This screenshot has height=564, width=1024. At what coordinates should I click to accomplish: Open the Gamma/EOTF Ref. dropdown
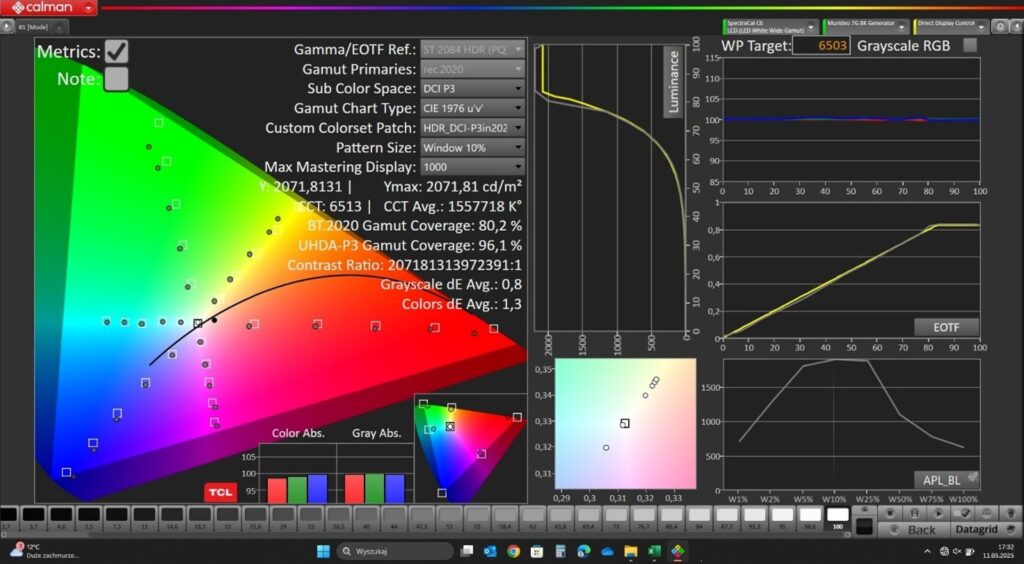(472, 49)
